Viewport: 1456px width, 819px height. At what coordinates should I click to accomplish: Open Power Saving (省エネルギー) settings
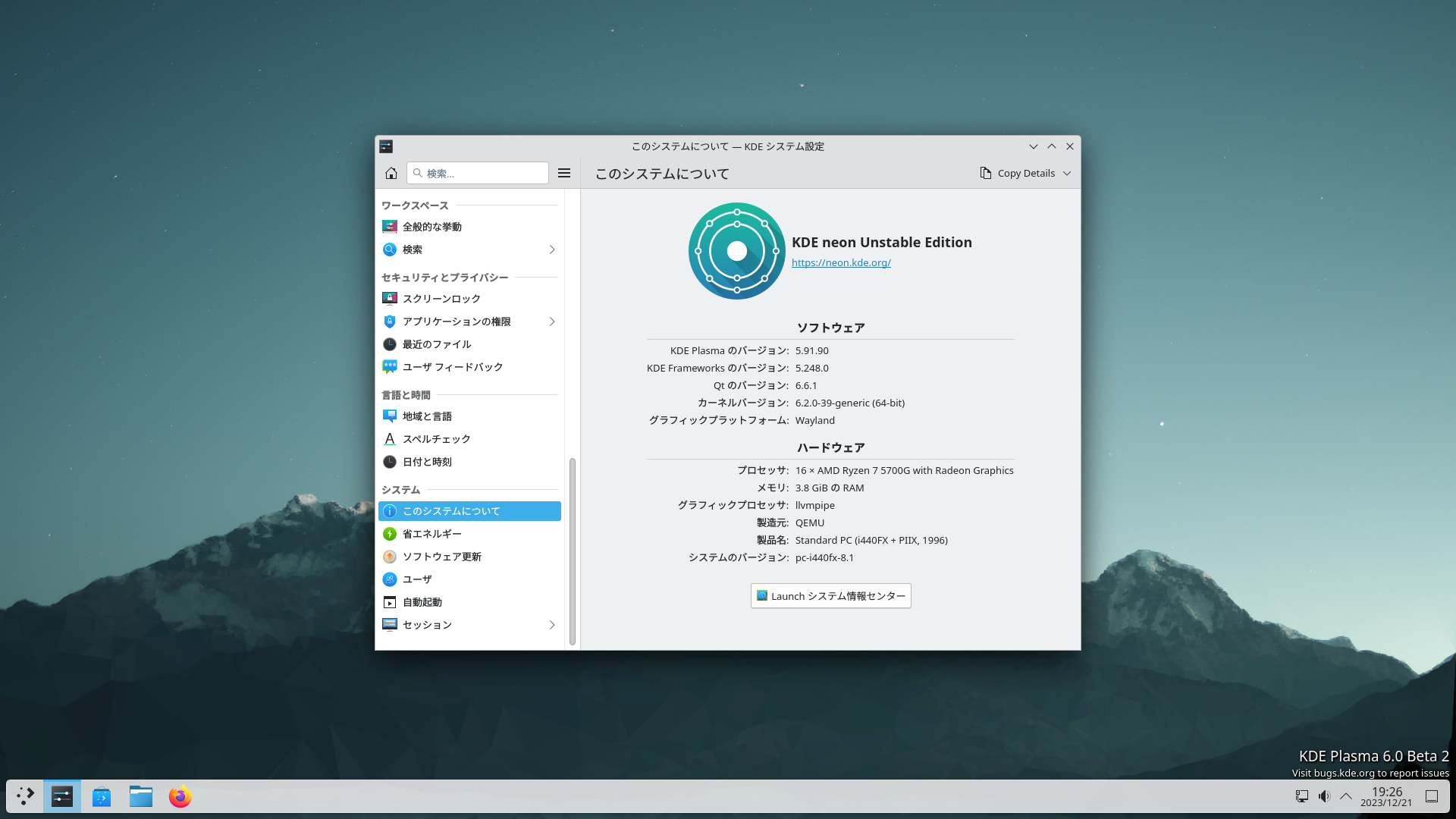(431, 534)
